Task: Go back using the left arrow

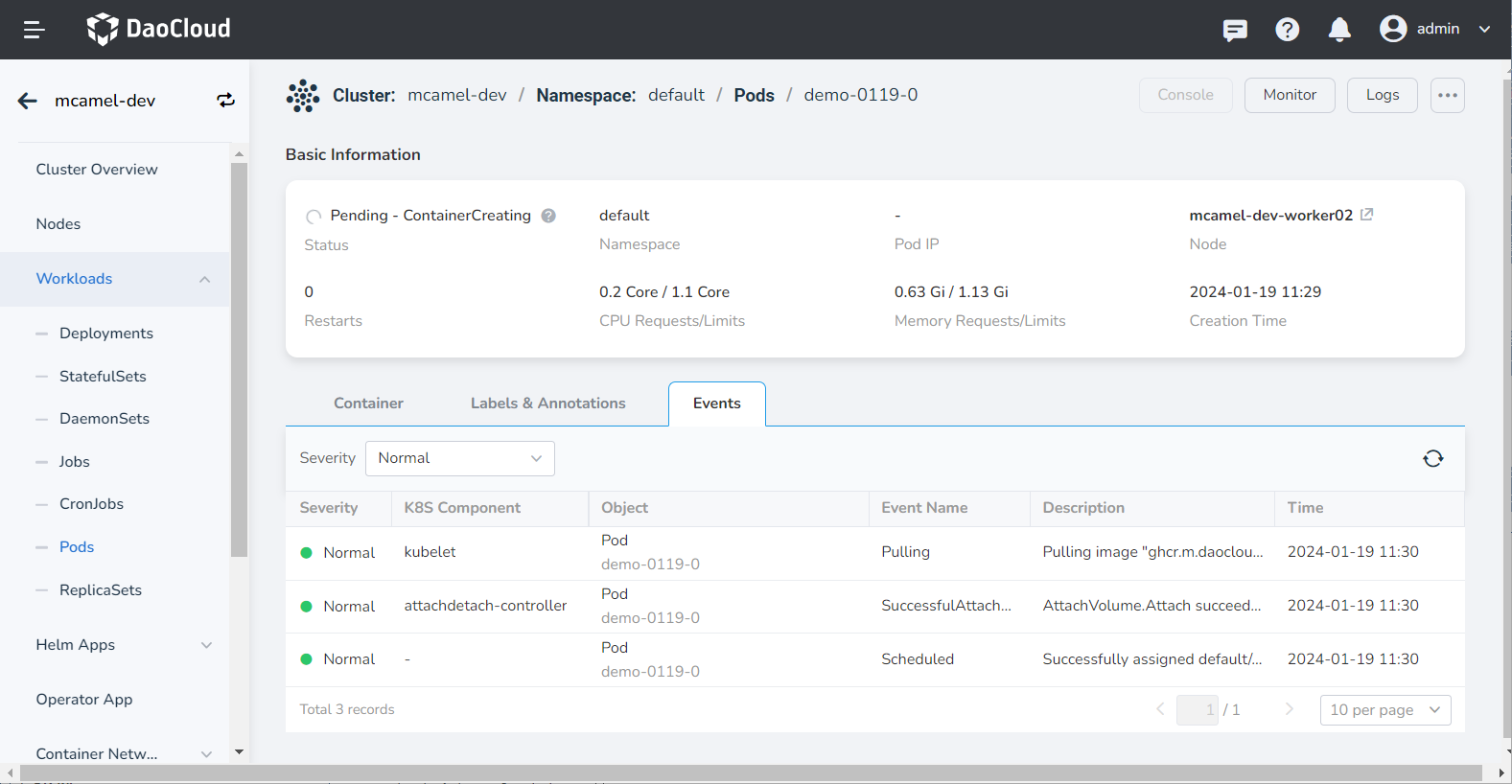Action: [28, 101]
